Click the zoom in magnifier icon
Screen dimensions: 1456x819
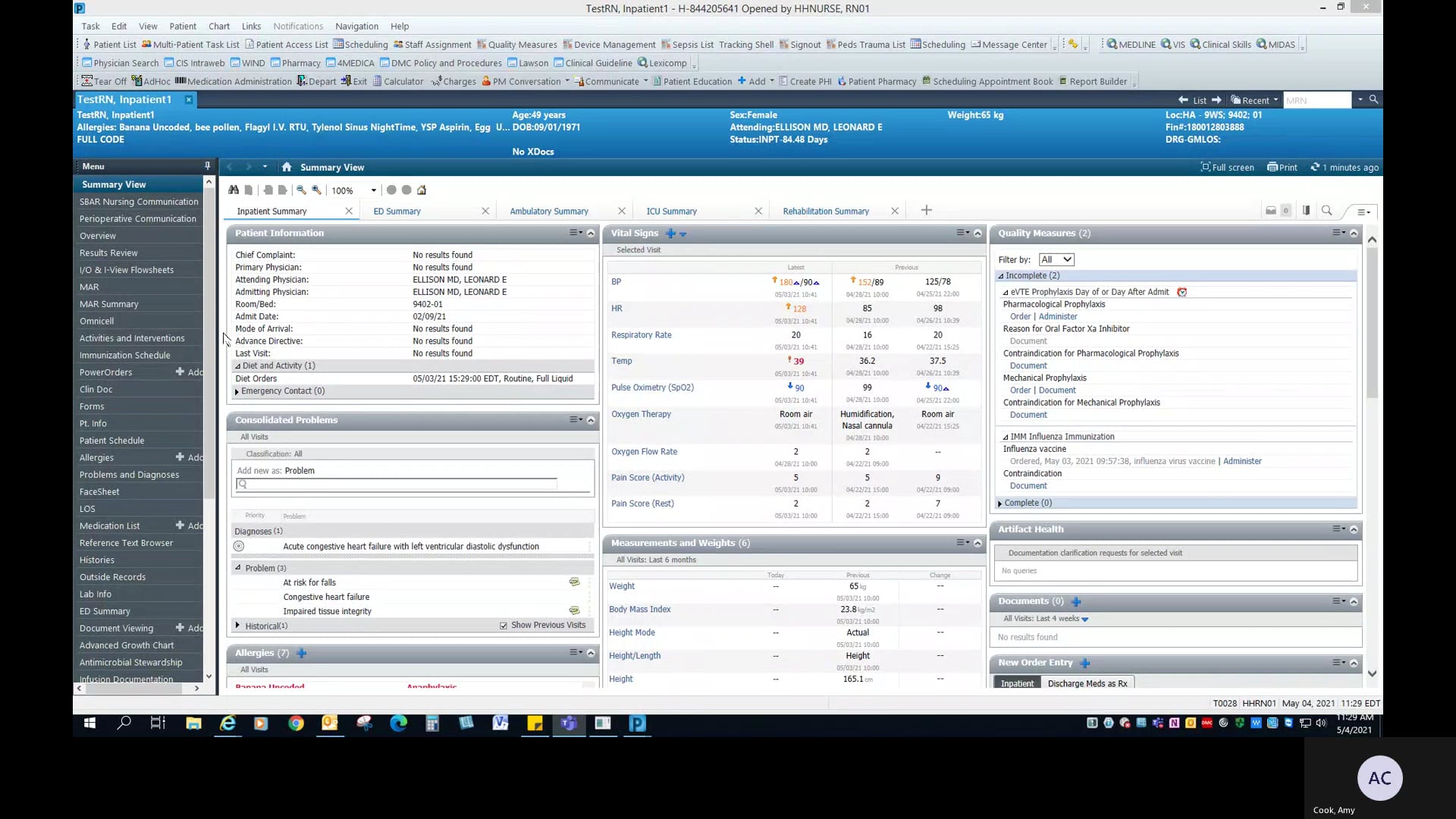coord(317,190)
